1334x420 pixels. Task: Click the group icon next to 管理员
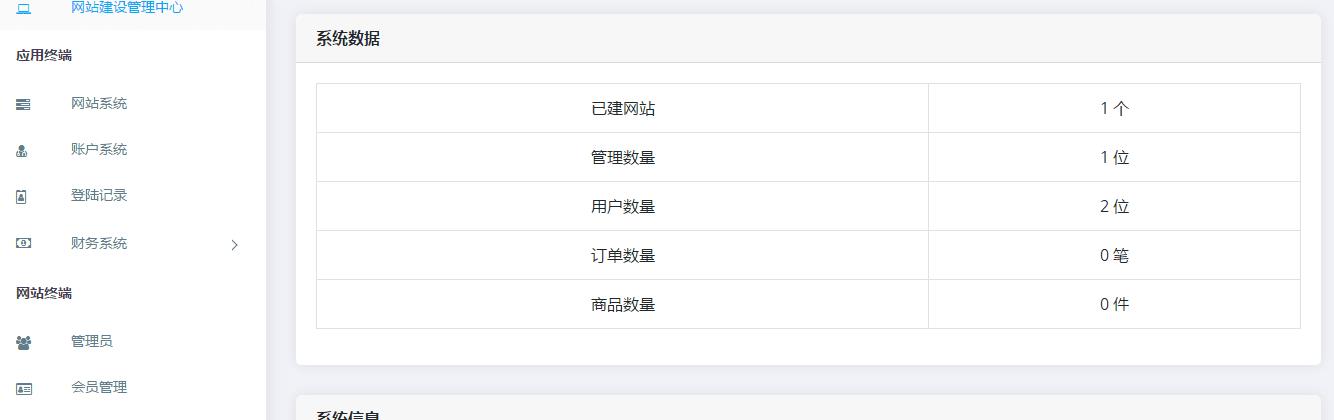[23, 342]
